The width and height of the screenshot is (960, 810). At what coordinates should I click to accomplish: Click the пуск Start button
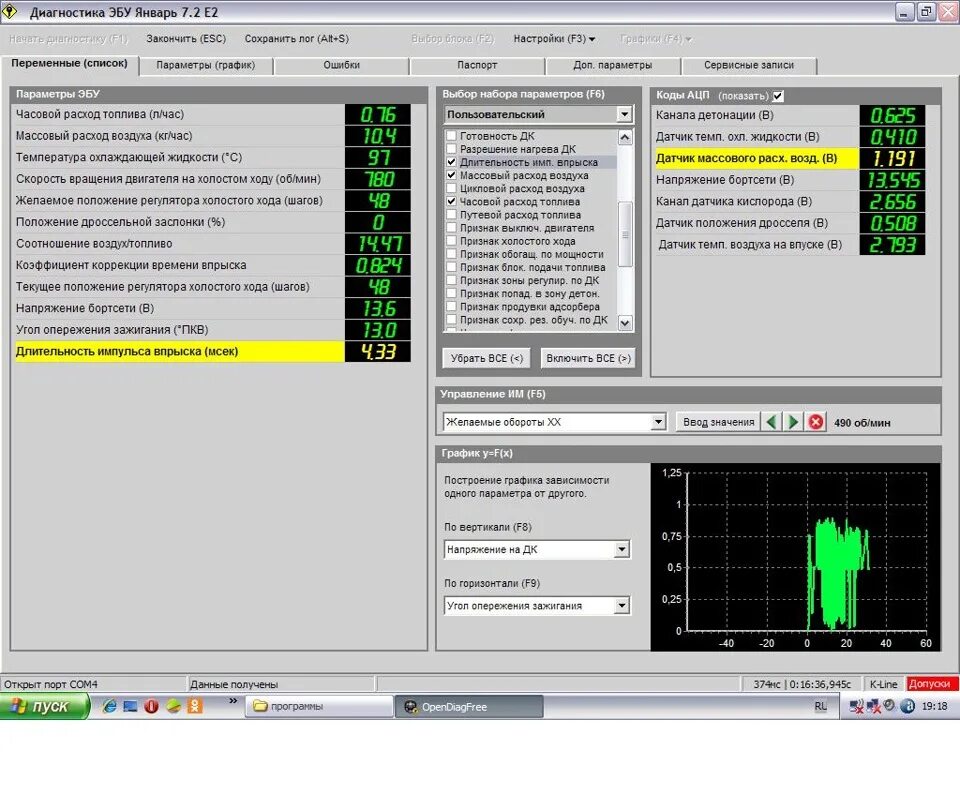point(44,706)
